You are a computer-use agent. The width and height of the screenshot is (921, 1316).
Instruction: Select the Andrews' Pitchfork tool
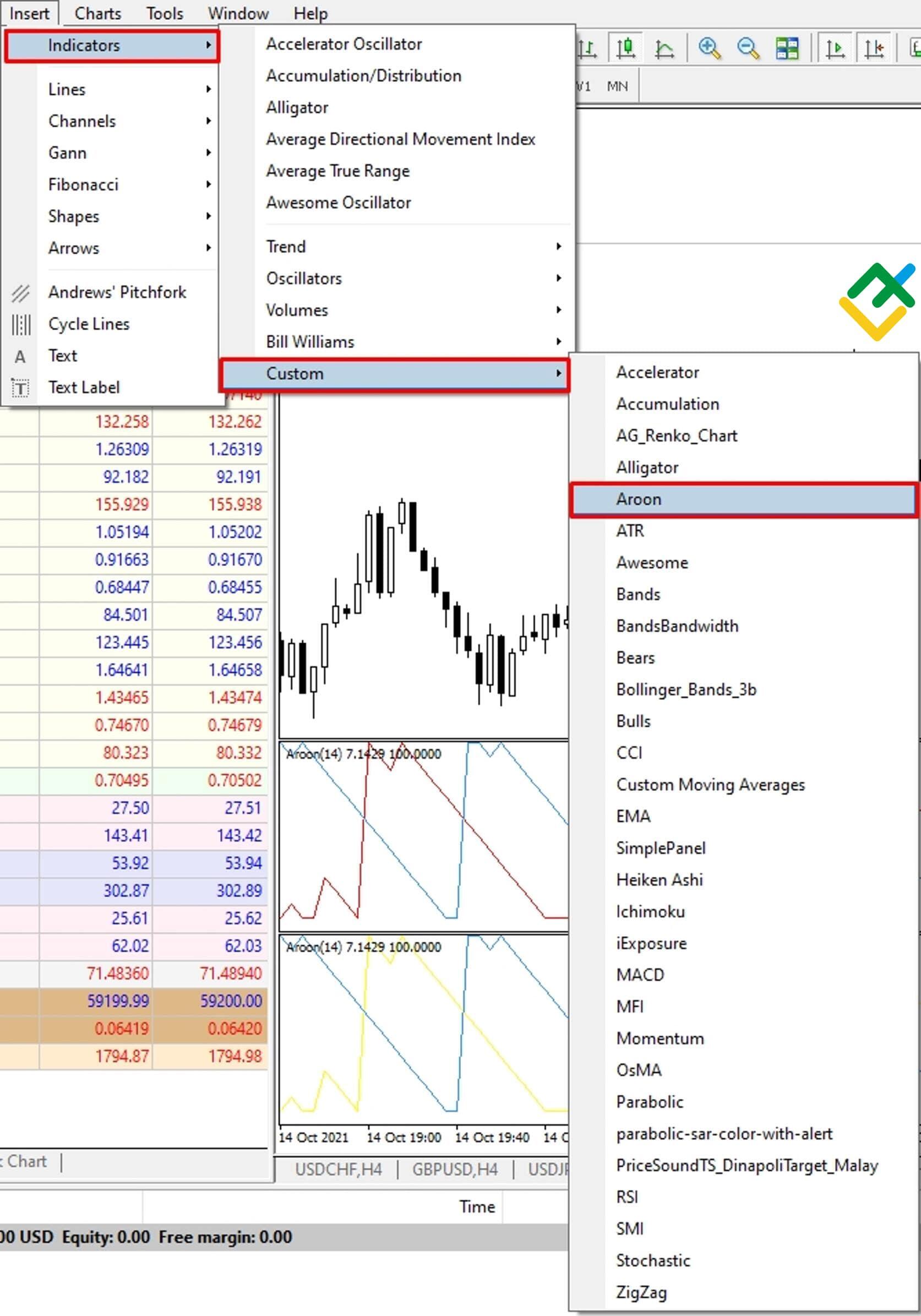(x=117, y=292)
